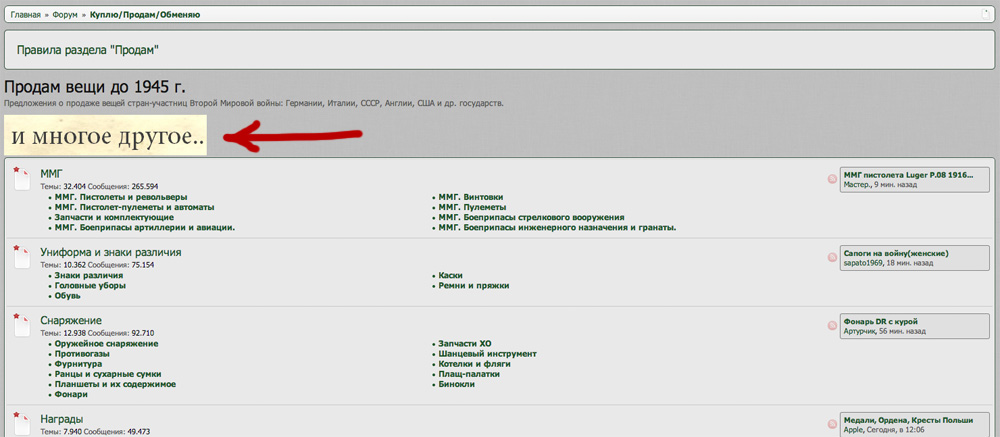Screen dimensions: 1000x437
Task: Open user profile Apple
Action: [853, 431]
